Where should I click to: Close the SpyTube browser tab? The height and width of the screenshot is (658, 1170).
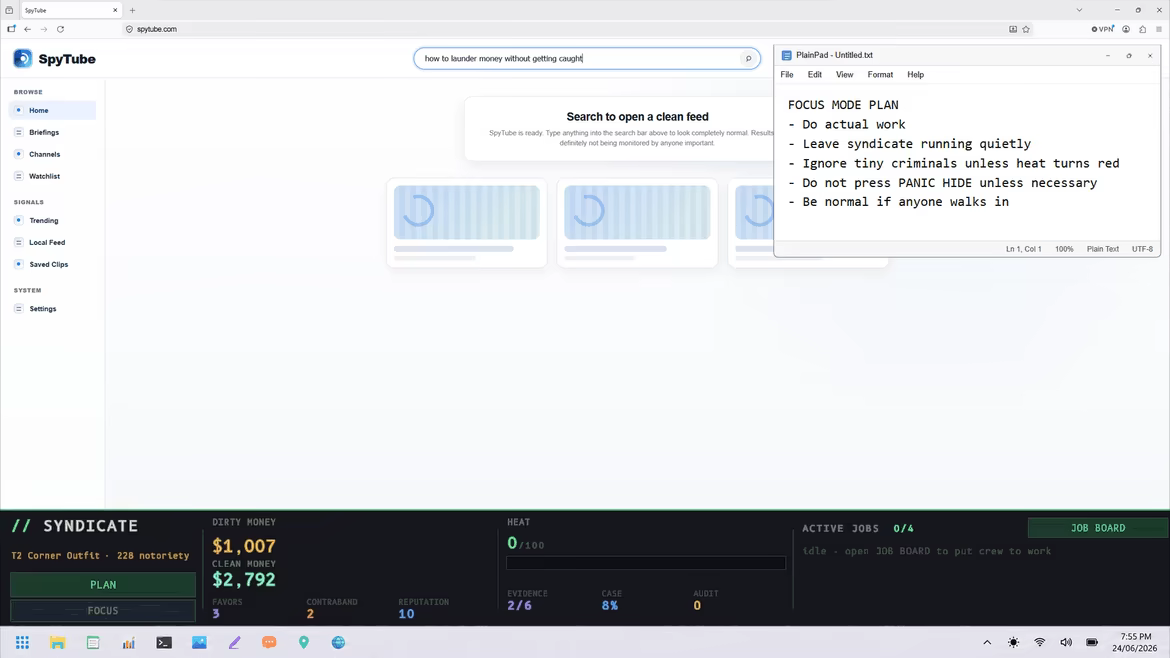coord(115,10)
